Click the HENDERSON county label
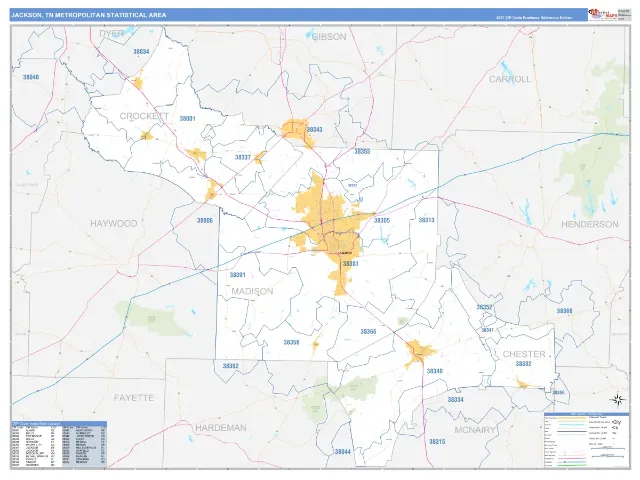Image resolution: width=640 pixels, height=480 pixels. tap(590, 224)
